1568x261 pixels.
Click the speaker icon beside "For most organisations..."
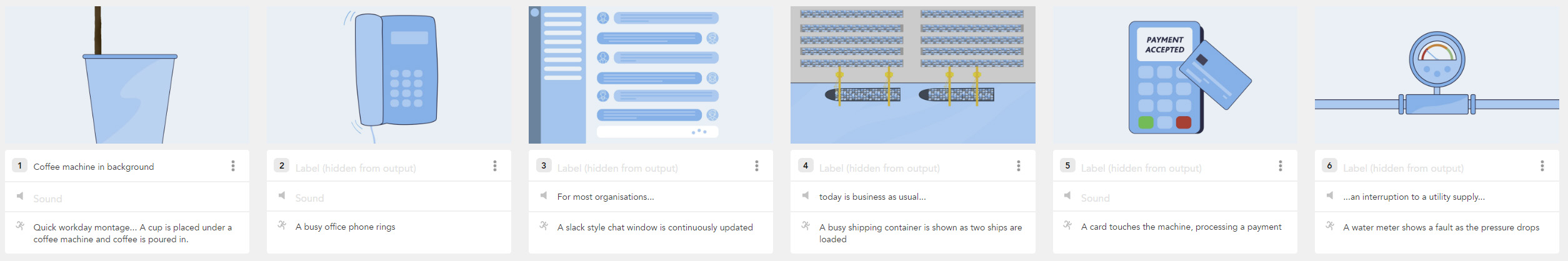544,195
